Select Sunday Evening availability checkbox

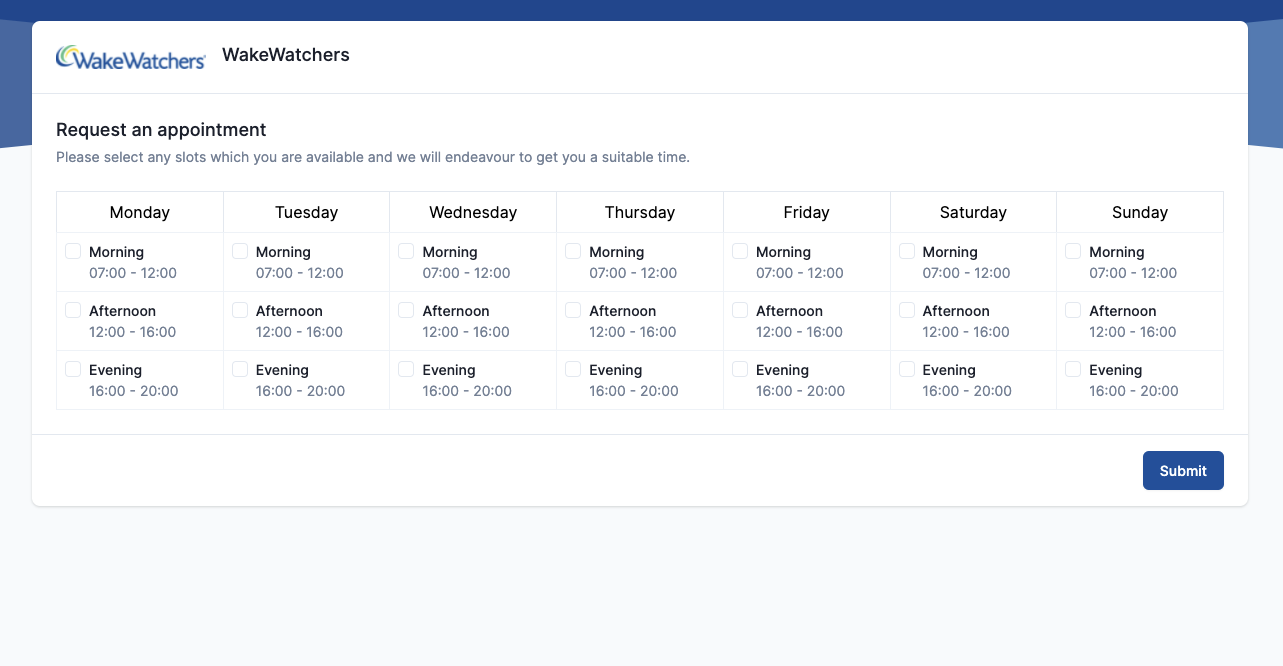click(1073, 369)
